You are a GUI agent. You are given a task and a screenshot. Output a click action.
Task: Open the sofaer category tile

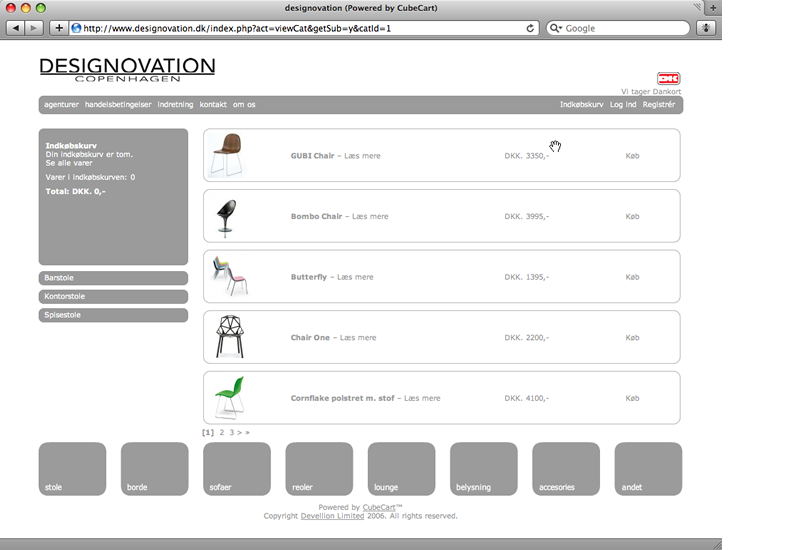coord(237,469)
